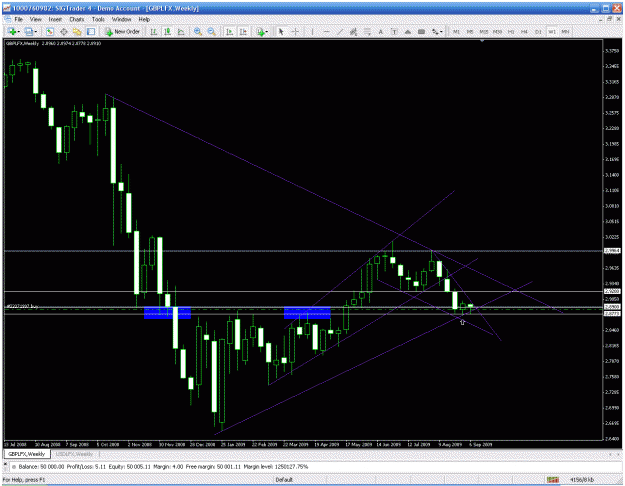Select the crosshair tool

click(x=295, y=31)
